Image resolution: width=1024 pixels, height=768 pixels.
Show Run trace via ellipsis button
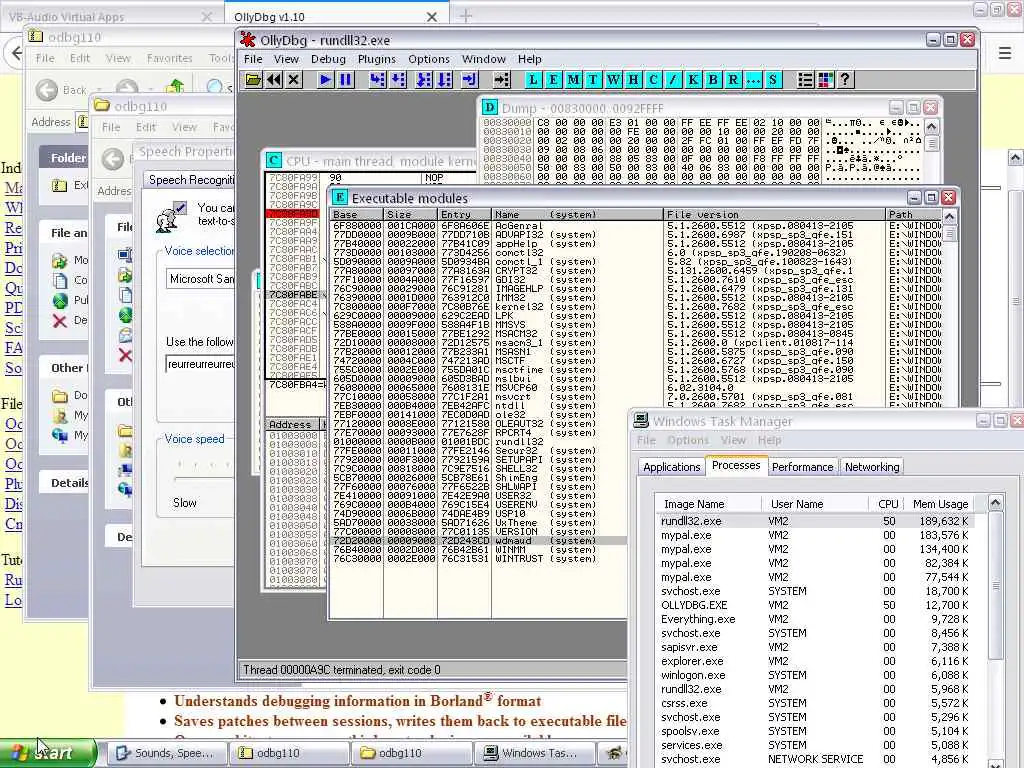tap(753, 80)
